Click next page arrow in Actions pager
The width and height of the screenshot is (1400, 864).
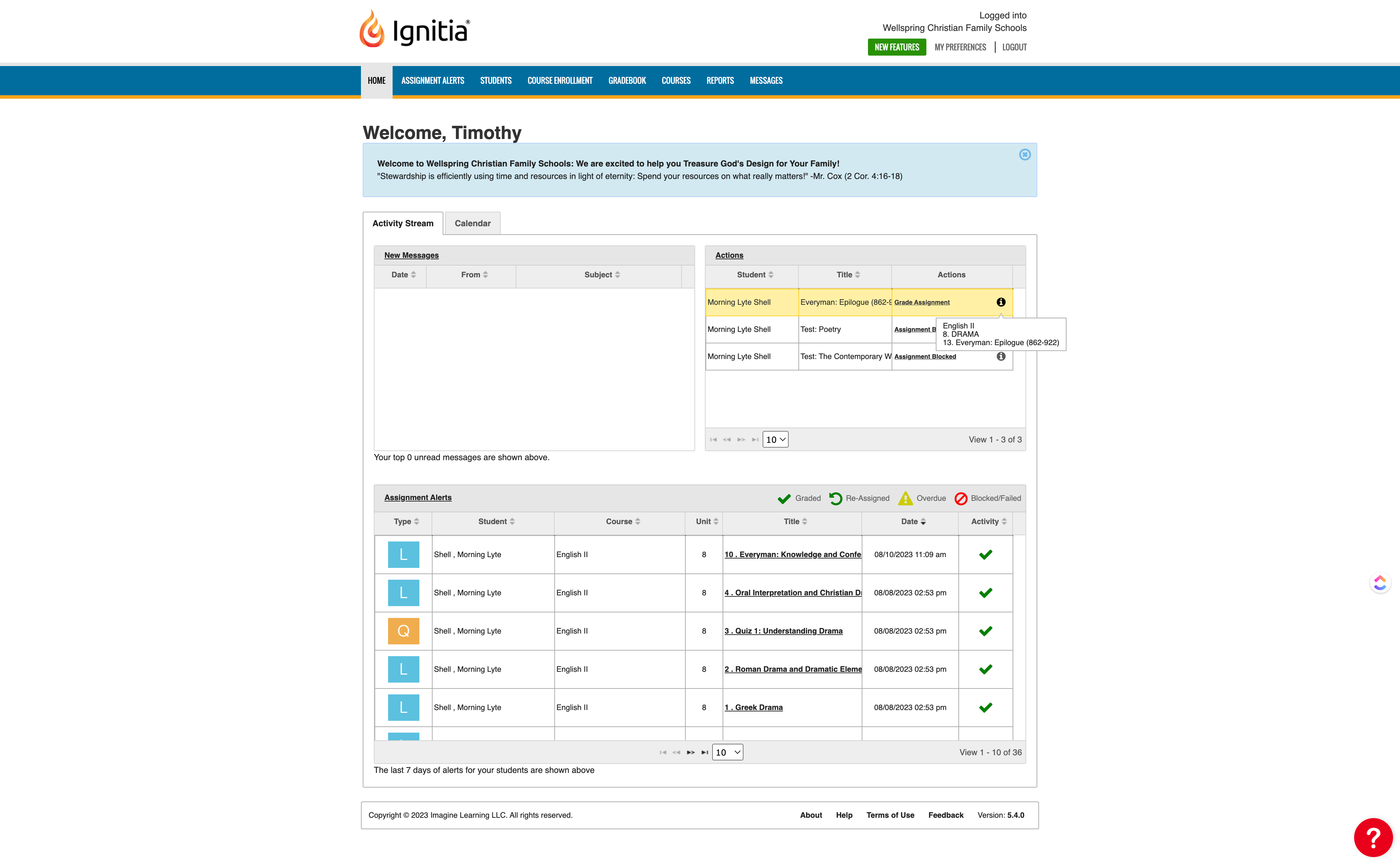pyautogui.click(x=741, y=439)
